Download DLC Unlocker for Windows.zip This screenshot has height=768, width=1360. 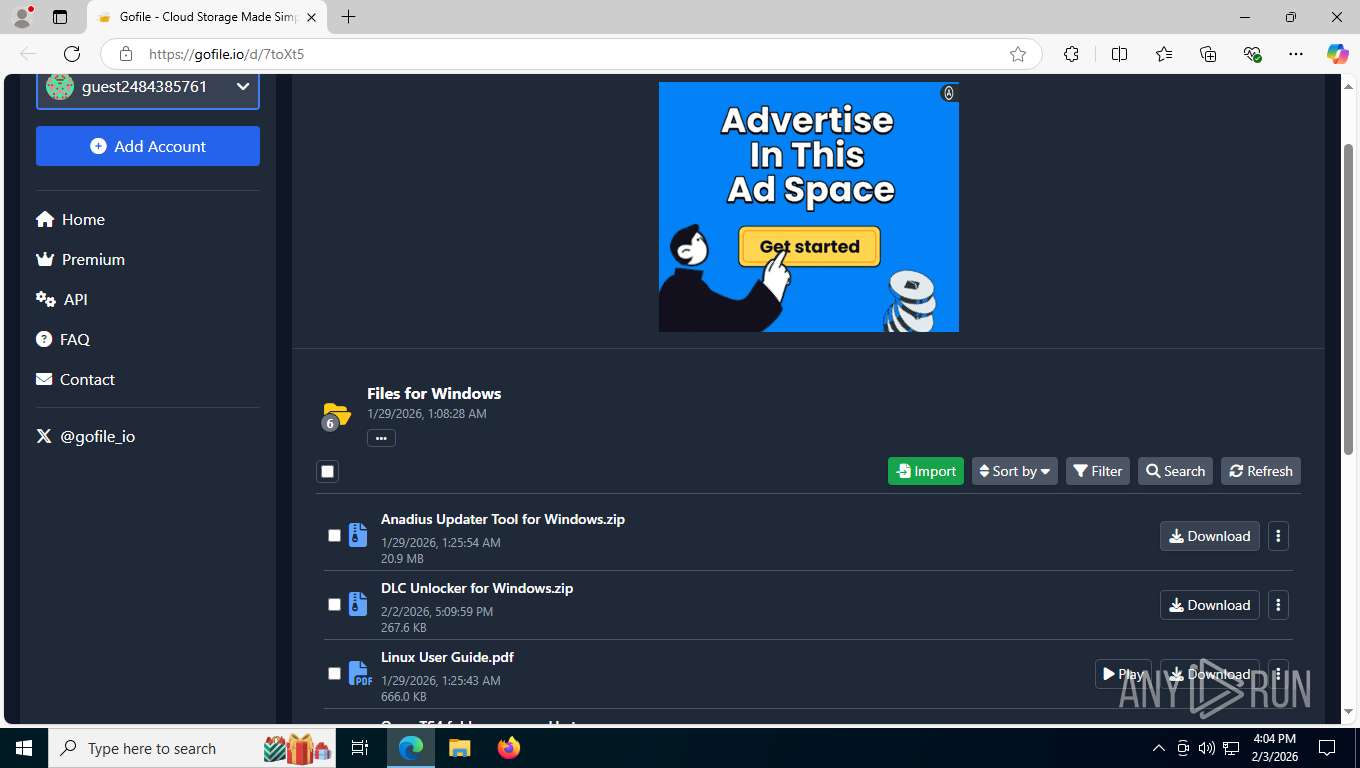(x=1210, y=605)
